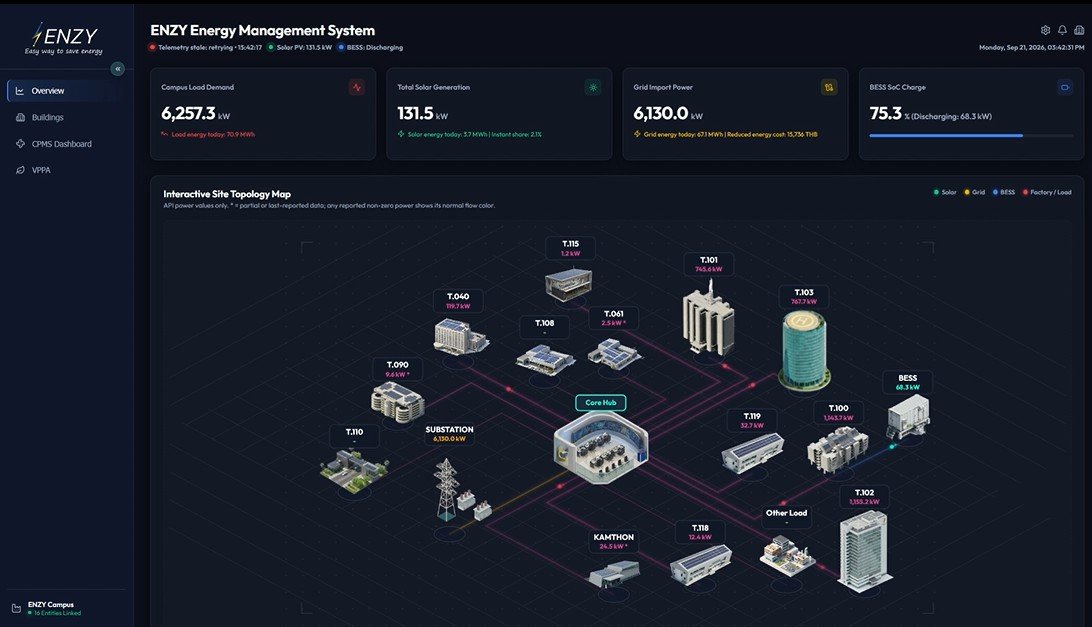Viewport: 1092px width, 627px height.
Task: Click the BESS SoC charge progress bar
Action: click(x=972, y=136)
